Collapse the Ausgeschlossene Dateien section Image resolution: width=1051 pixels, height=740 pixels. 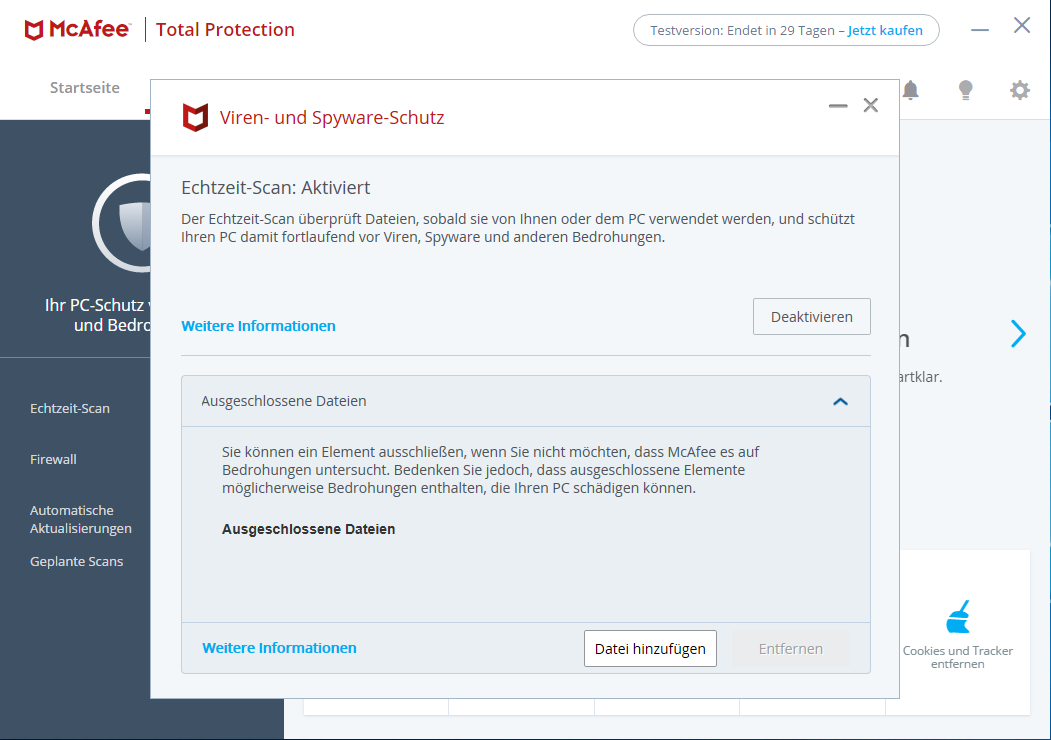tap(840, 401)
